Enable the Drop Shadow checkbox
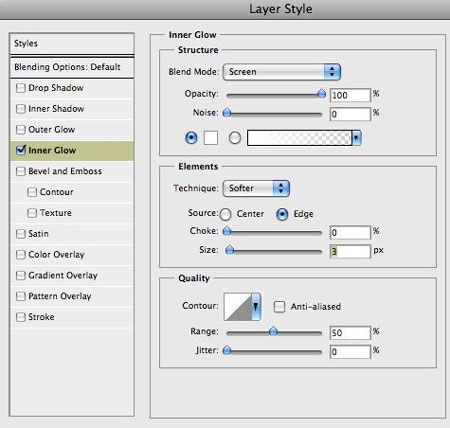 tap(21, 88)
